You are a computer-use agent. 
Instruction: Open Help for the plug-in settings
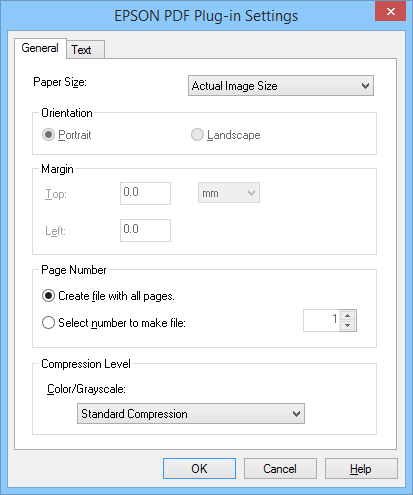(361, 469)
